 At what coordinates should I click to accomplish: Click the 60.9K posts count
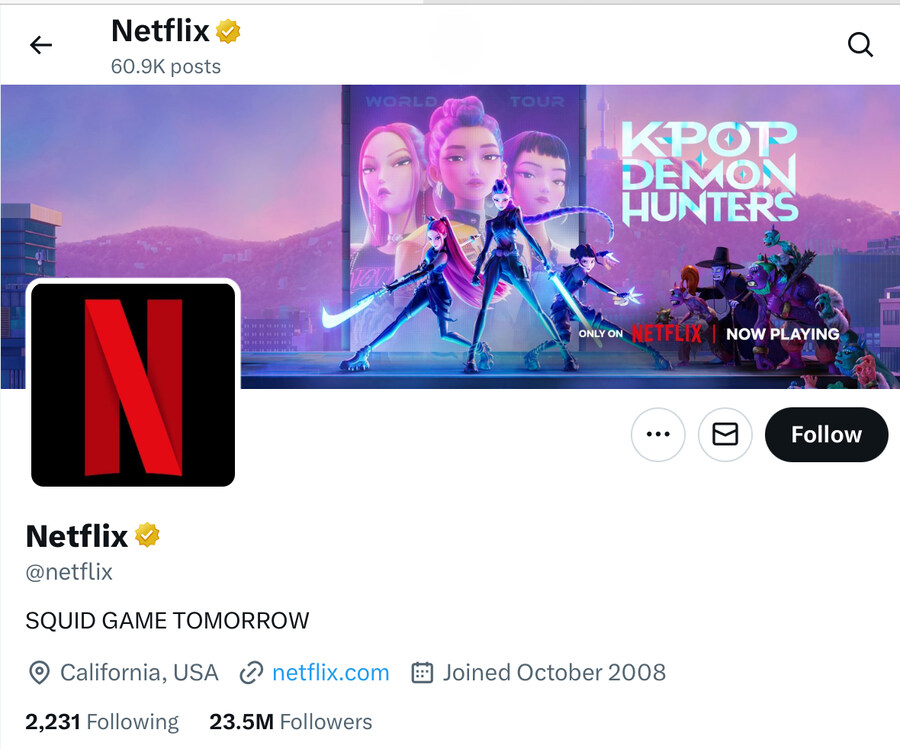click(166, 67)
